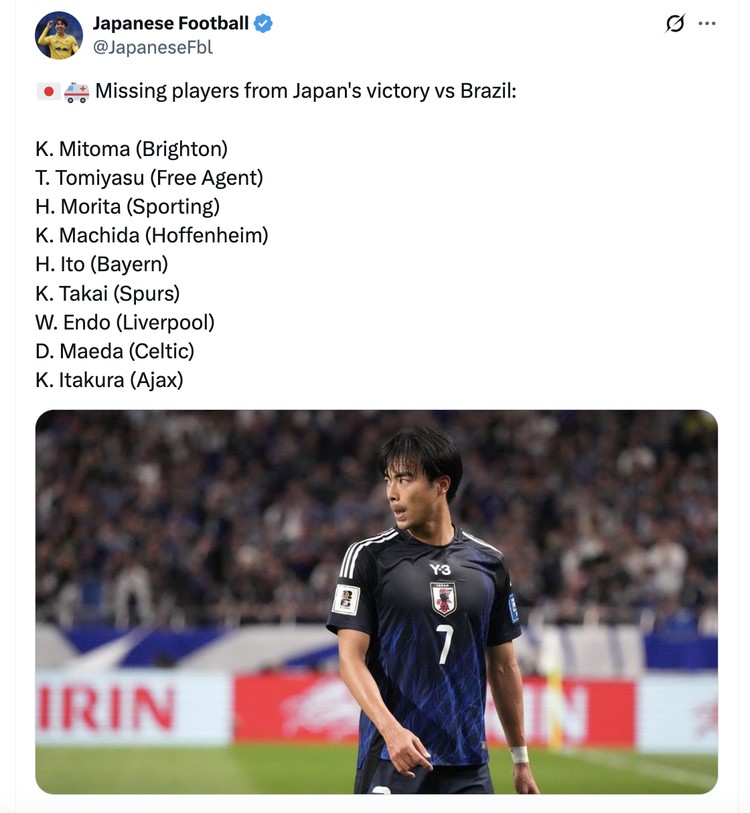Click the Japan flag emoji
750x813 pixels.
(47, 92)
